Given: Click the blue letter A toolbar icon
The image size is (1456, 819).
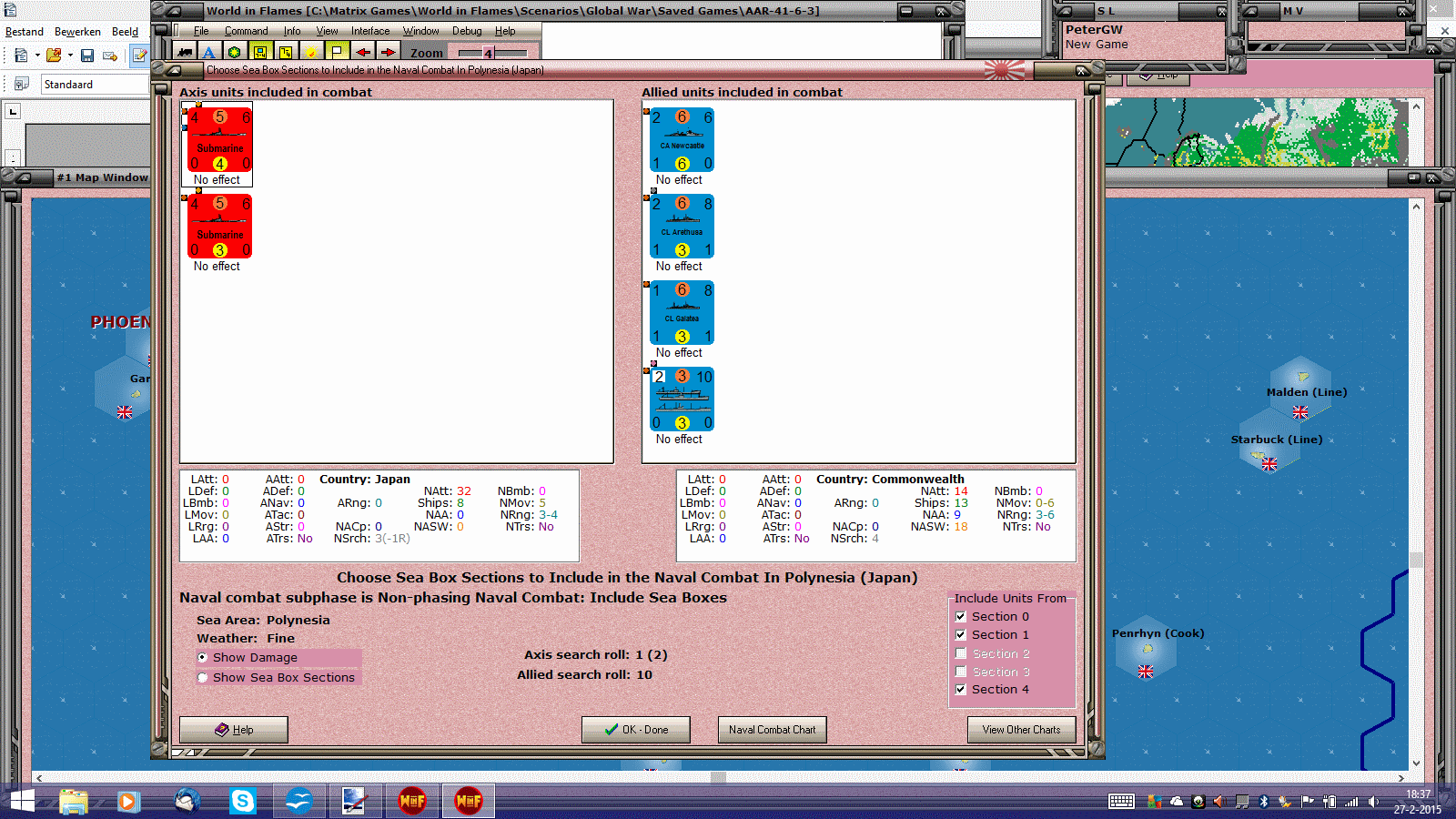Looking at the screenshot, I should [x=208, y=53].
